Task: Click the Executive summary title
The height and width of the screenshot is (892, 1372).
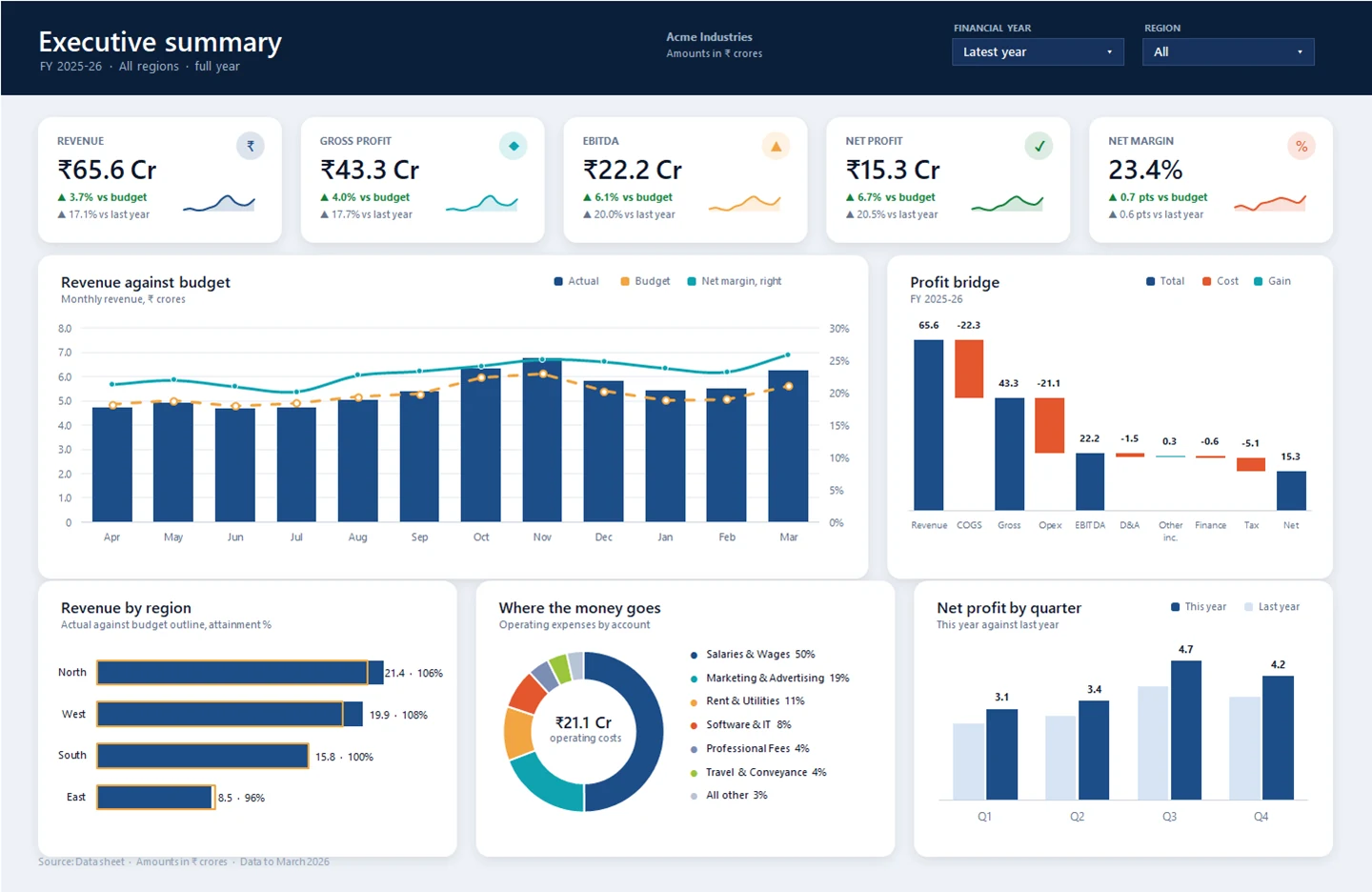Action: 160,42
